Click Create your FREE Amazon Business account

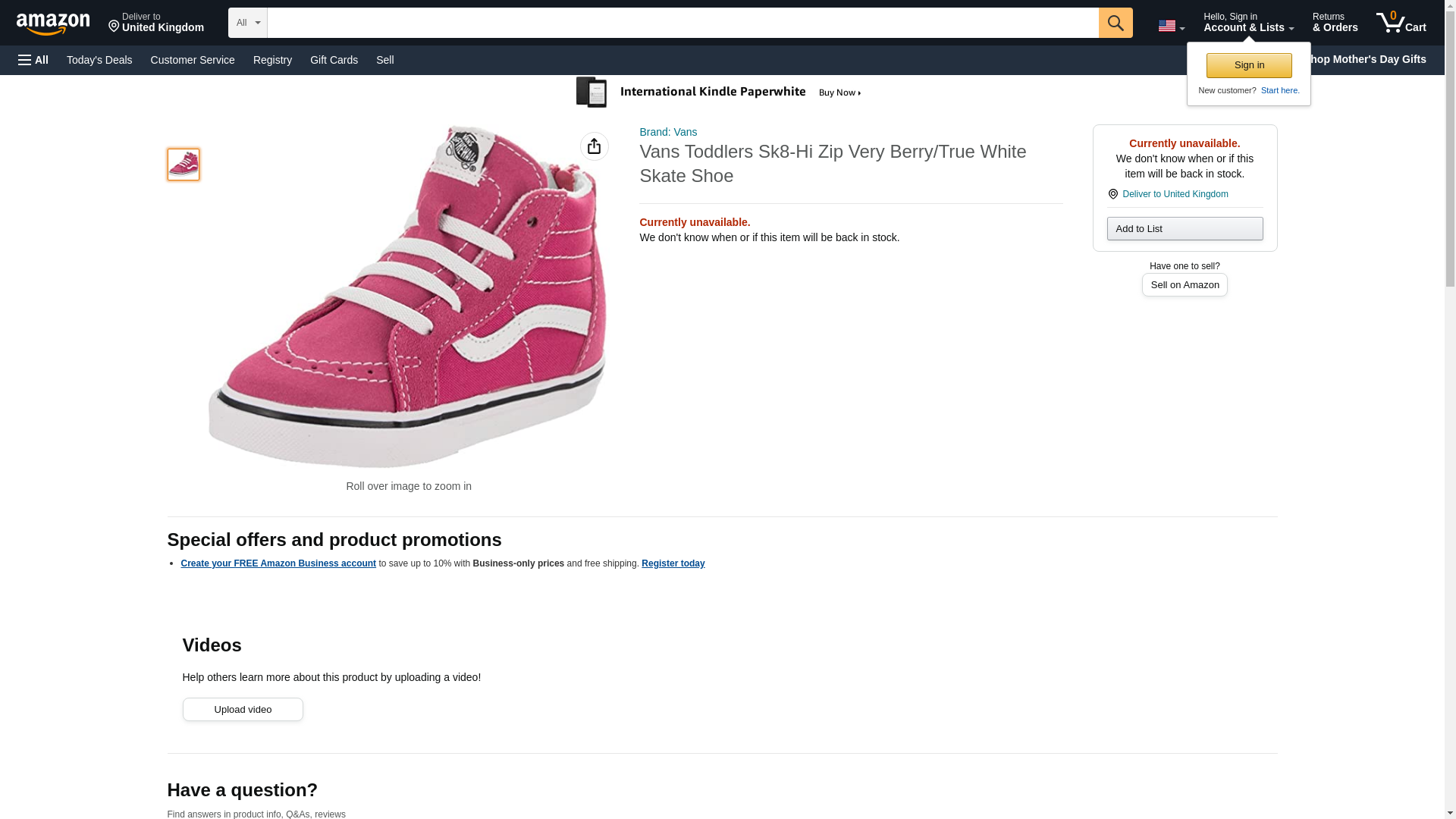[278, 563]
